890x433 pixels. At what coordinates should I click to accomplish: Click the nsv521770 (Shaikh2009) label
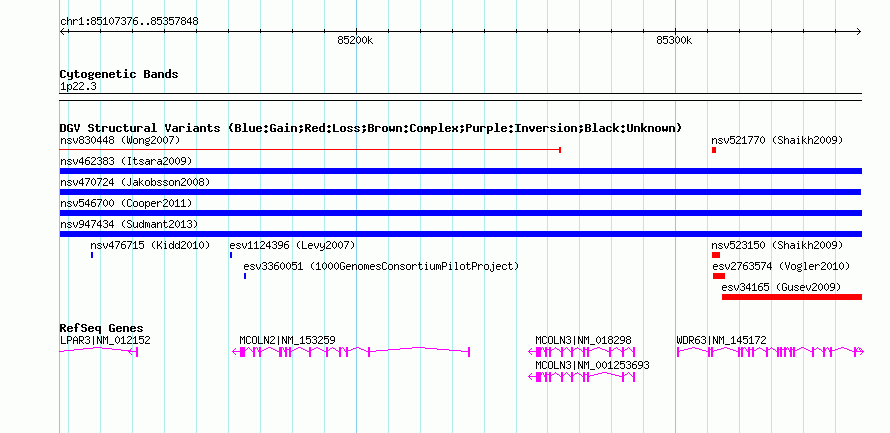coord(777,140)
